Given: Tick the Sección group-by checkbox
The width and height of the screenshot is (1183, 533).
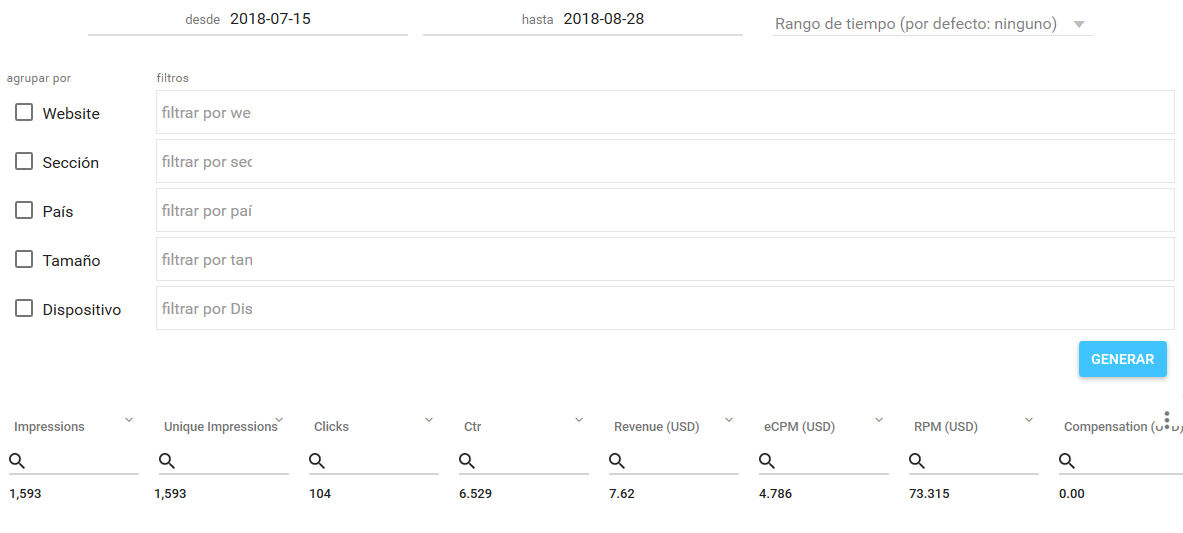Looking at the screenshot, I should pos(24,162).
